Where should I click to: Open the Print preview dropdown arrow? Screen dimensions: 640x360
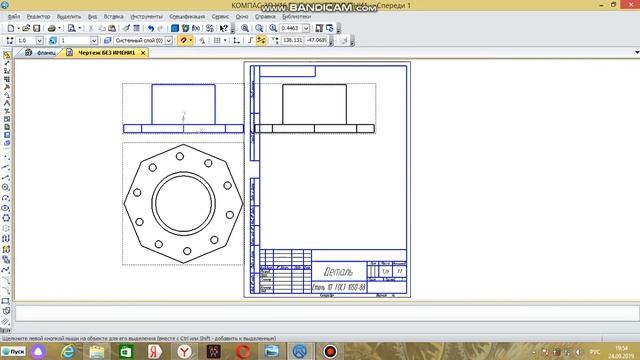pyautogui.click(x=79, y=28)
